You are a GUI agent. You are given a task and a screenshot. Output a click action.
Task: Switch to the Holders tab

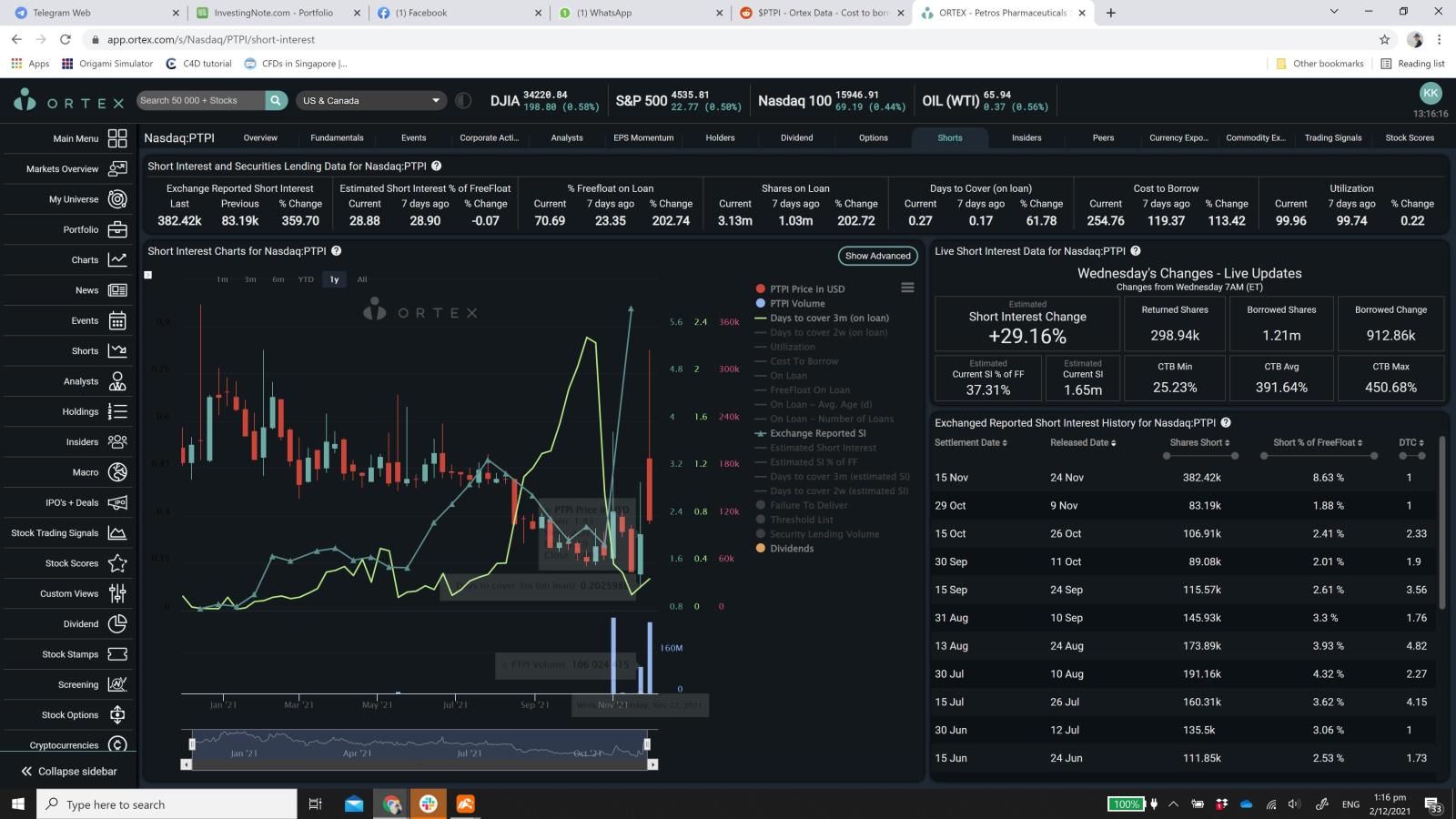[x=720, y=138]
